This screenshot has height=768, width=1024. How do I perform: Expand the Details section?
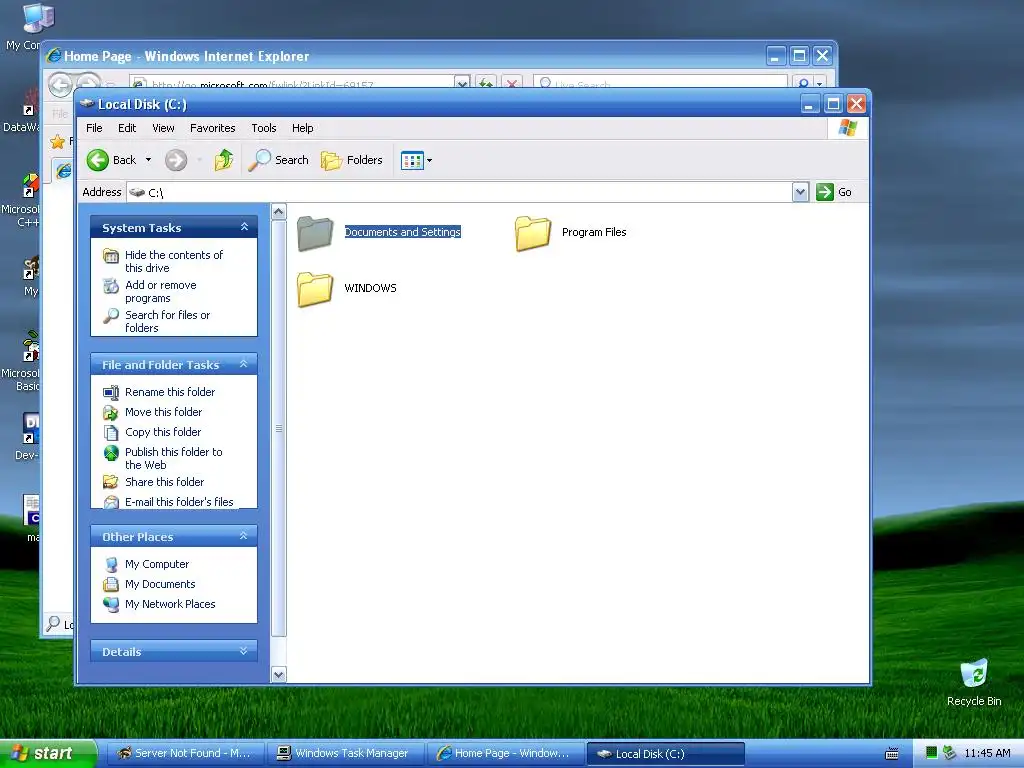click(x=244, y=650)
